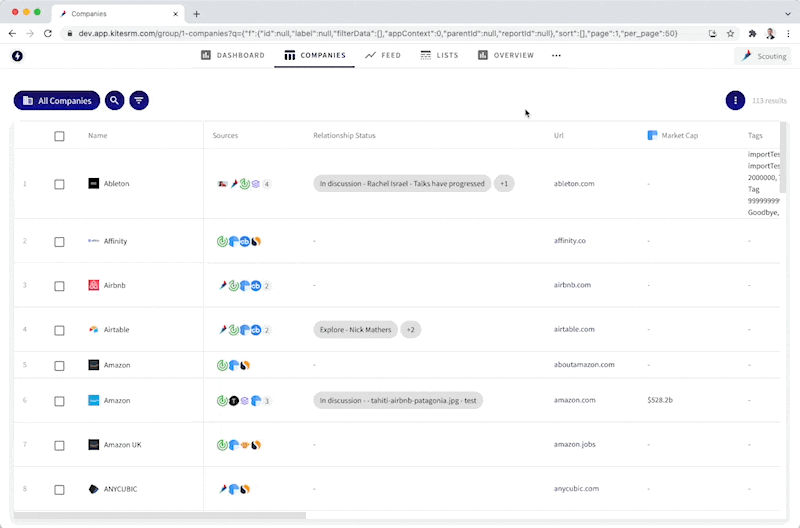Check the box for Ableton row
This screenshot has width=800, height=528.
[59, 184]
